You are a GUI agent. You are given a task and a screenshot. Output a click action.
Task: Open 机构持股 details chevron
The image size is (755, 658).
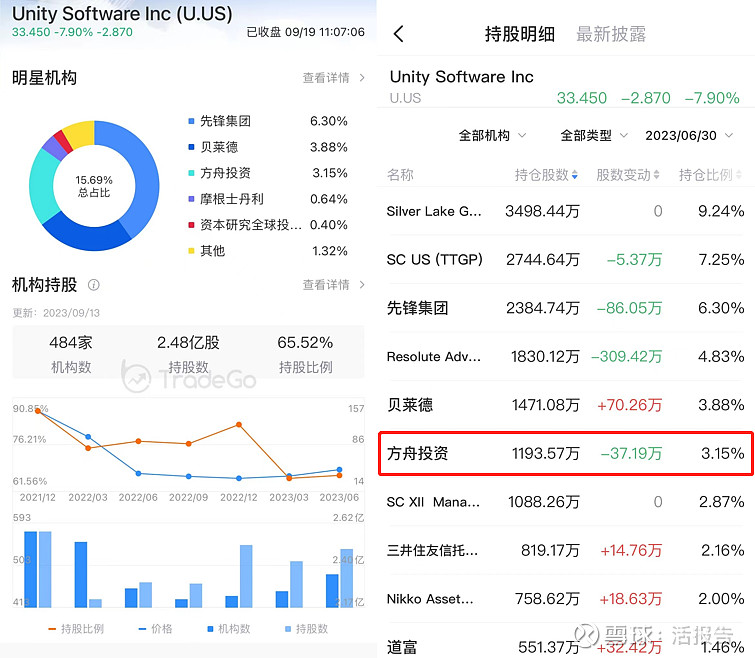(362, 285)
